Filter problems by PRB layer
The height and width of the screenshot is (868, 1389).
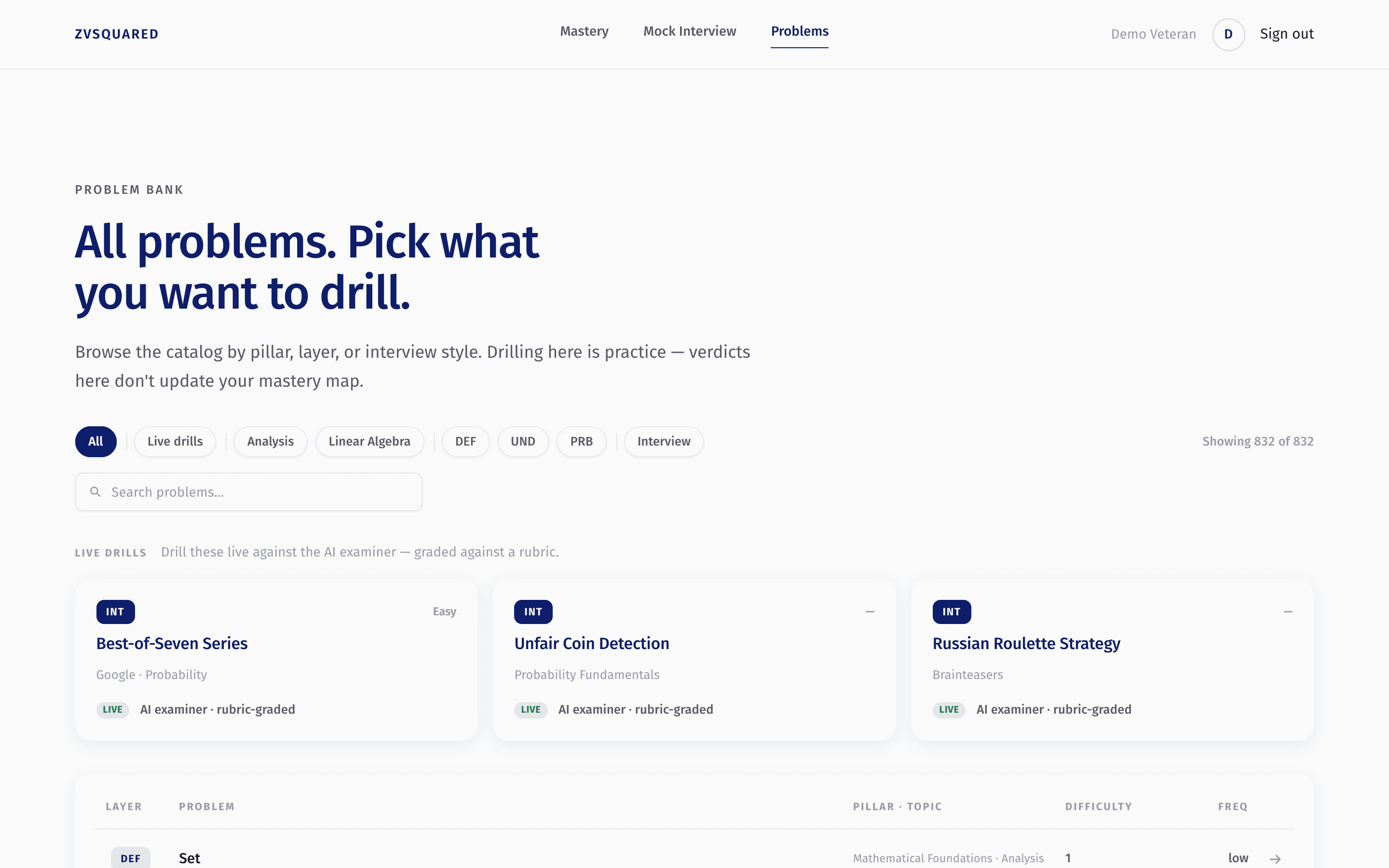pyautogui.click(x=582, y=441)
